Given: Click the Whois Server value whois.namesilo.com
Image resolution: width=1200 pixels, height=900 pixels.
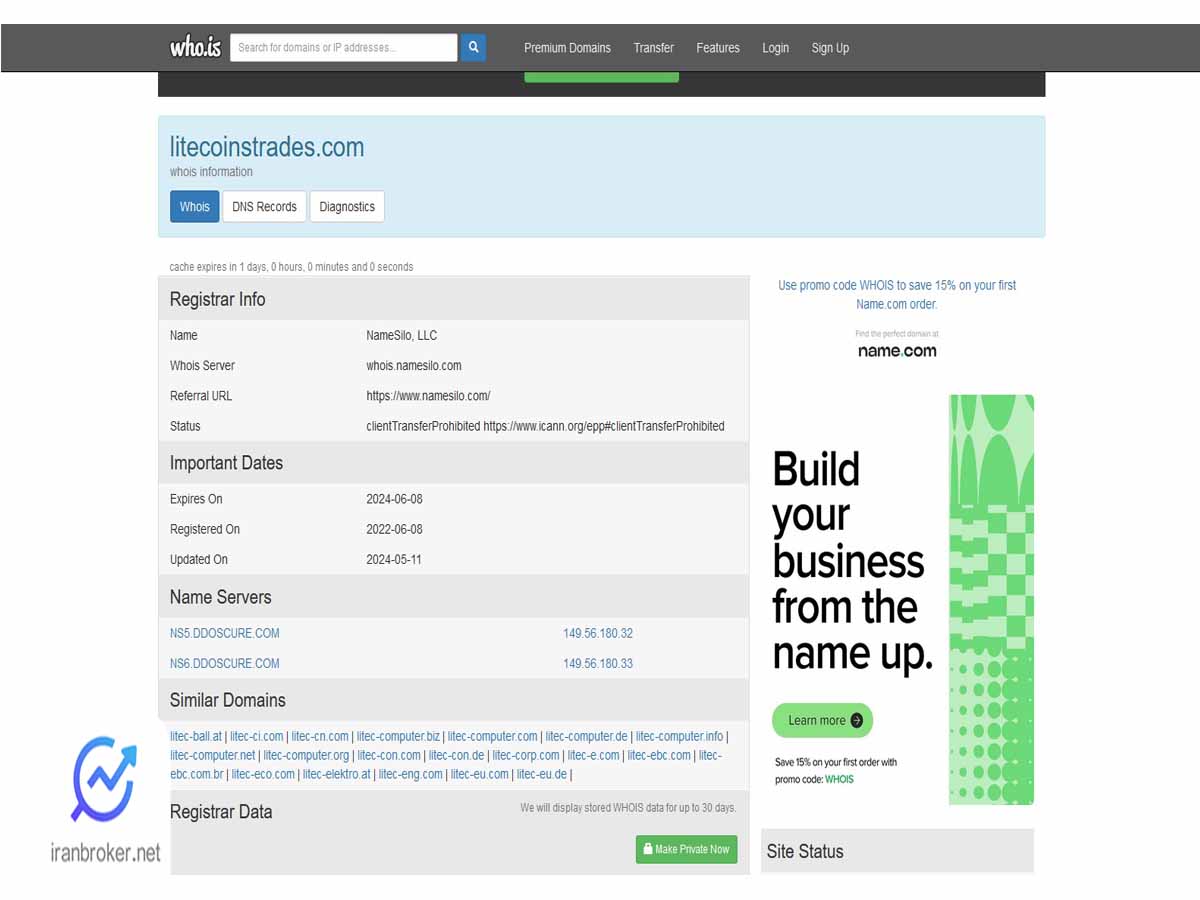Looking at the screenshot, I should [x=414, y=365].
